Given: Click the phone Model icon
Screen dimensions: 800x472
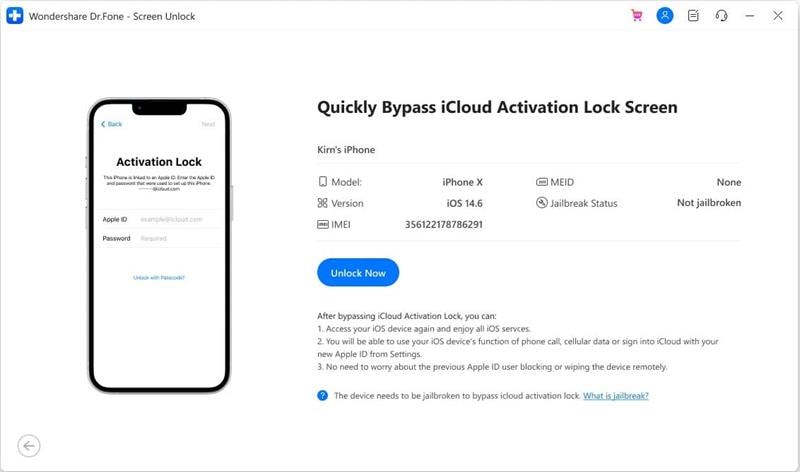Looking at the screenshot, I should click(x=322, y=182).
